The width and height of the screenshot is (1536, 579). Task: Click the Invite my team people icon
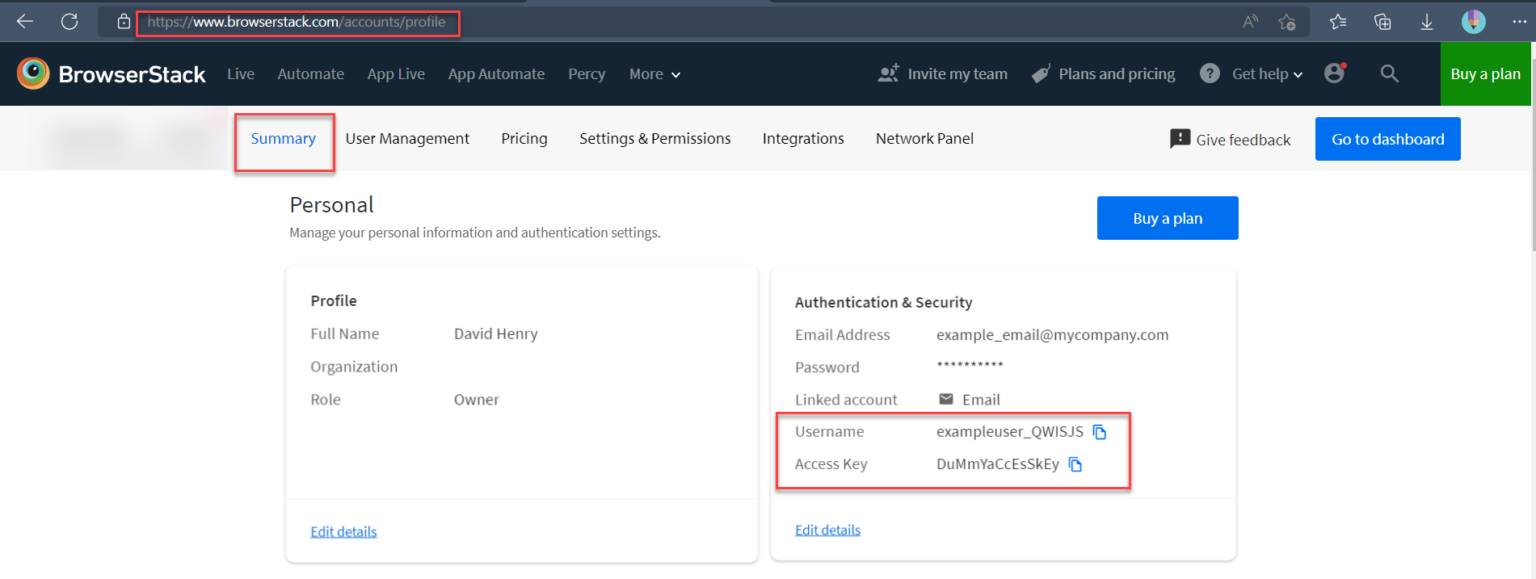coord(888,72)
